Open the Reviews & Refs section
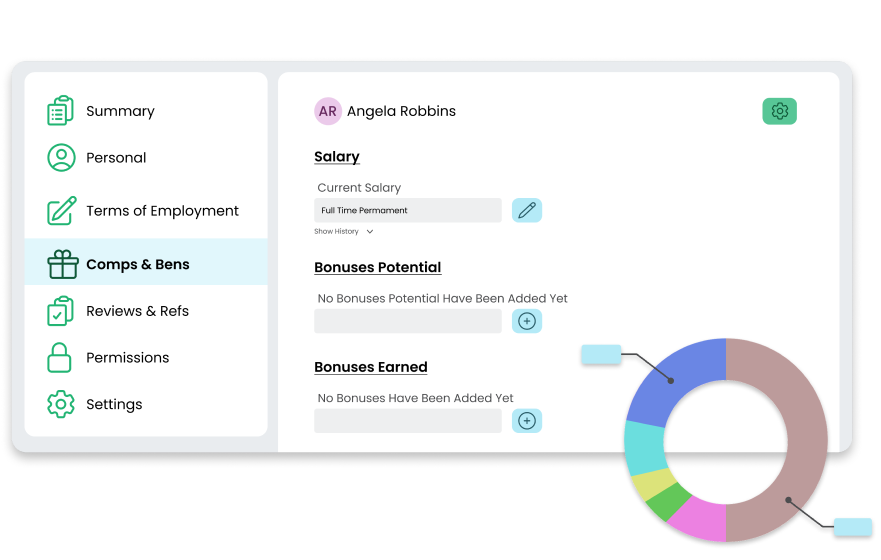881x560 pixels. 137,311
